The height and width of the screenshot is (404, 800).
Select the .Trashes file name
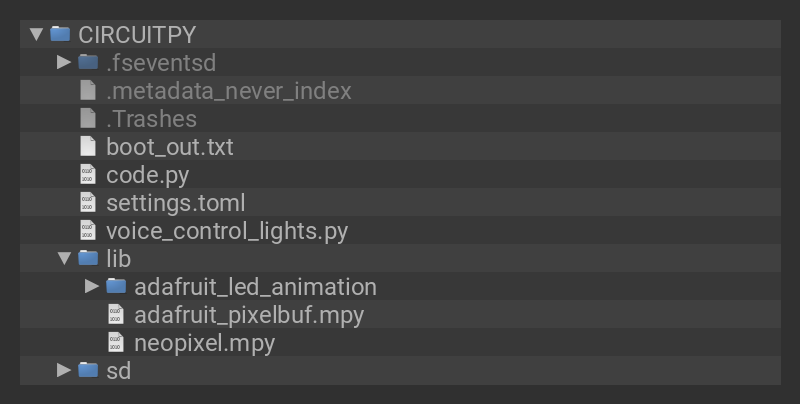pyautogui.click(x=151, y=119)
